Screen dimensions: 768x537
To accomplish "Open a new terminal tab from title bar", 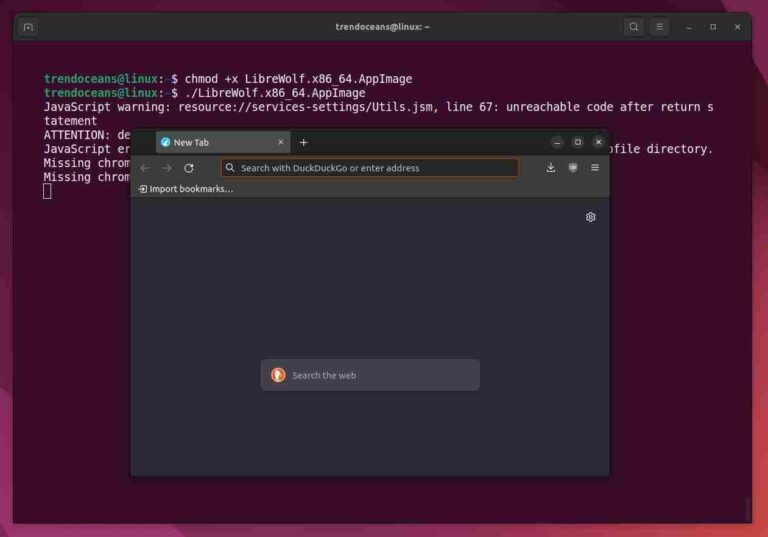I will [x=28, y=27].
